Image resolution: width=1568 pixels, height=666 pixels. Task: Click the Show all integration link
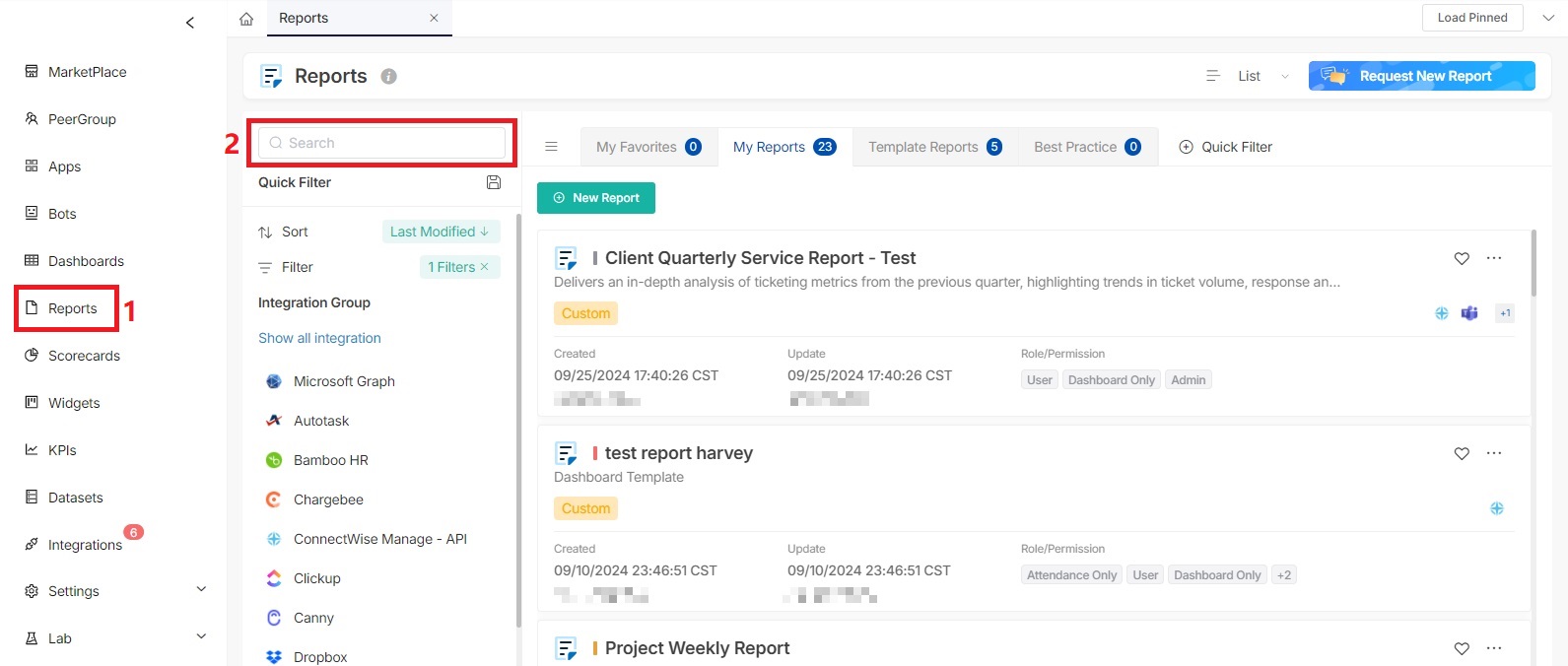point(319,338)
